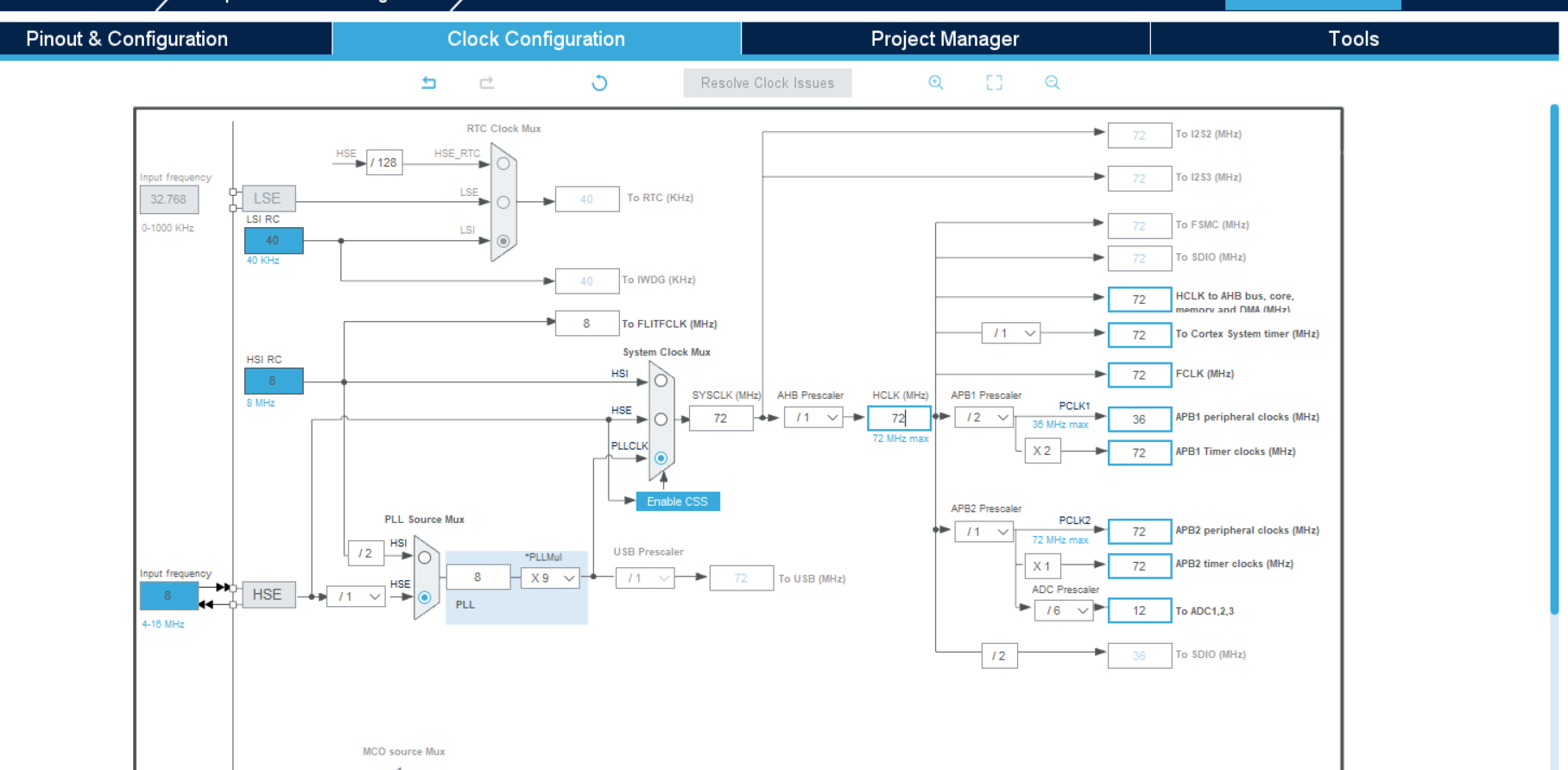Image resolution: width=1568 pixels, height=770 pixels.
Task: Click the To RTC (KHz) value box
Action: tap(587, 199)
